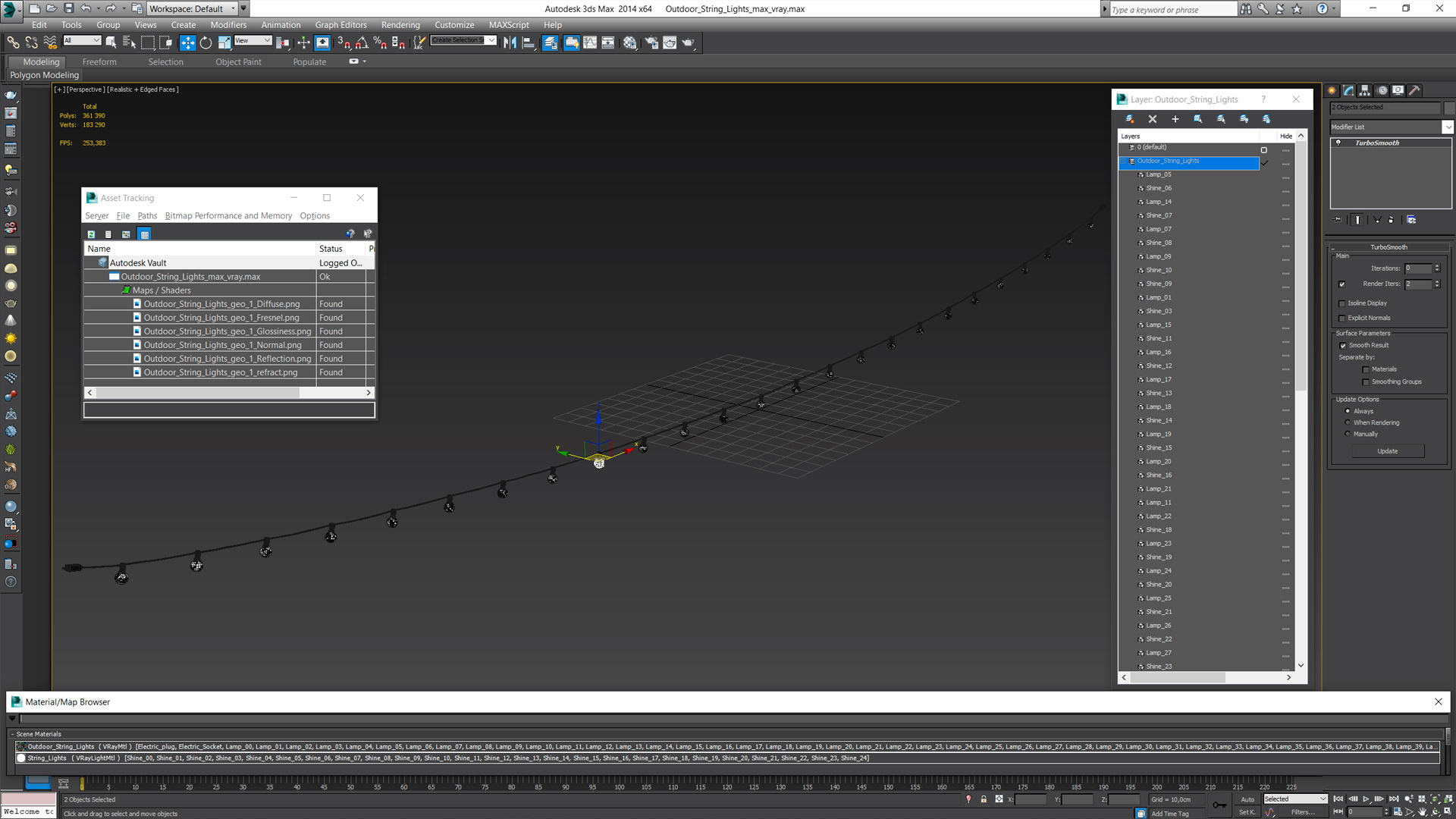Toggle the Render Iters checkbox

click(x=1342, y=284)
